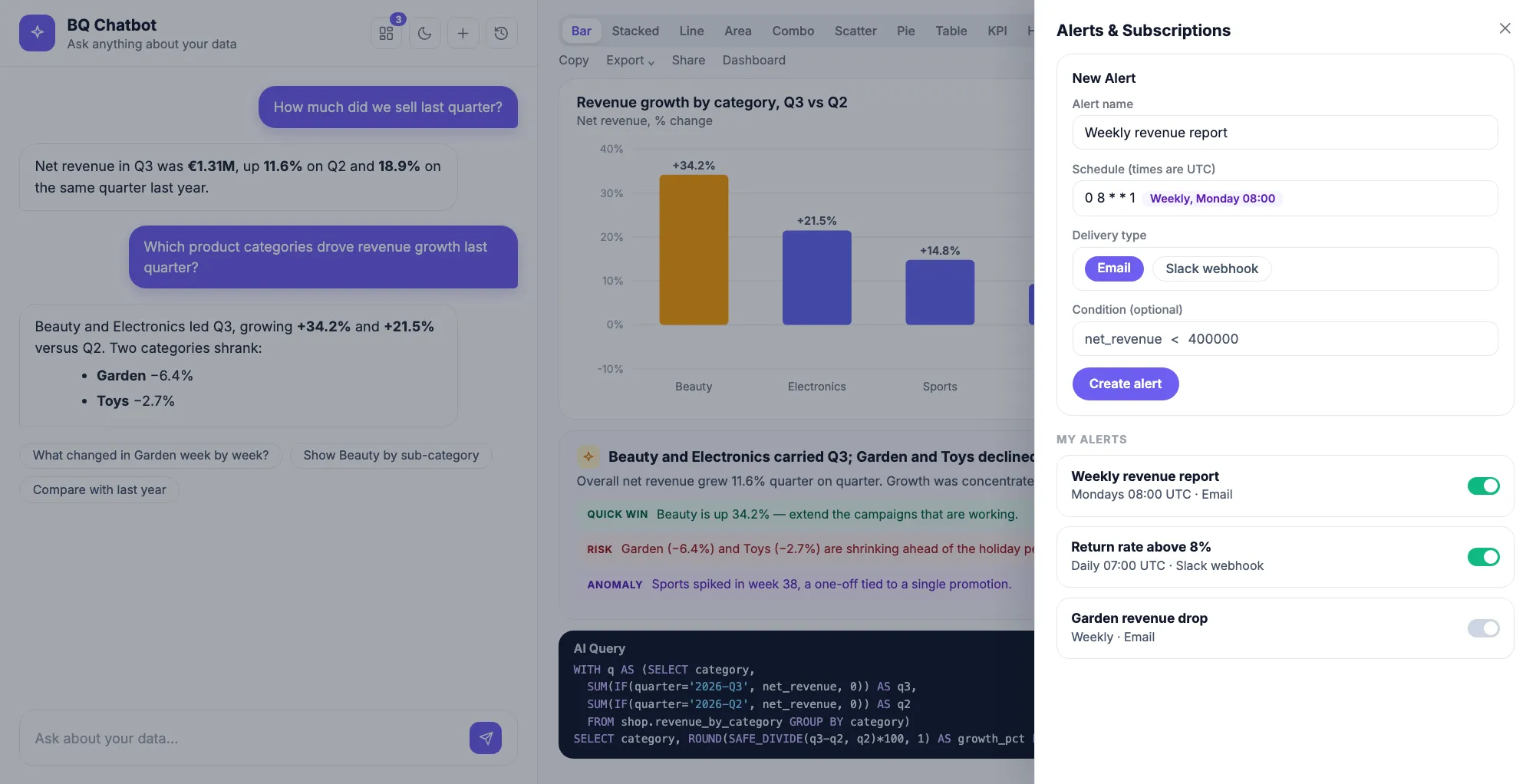The width and height of the screenshot is (1536, 784).
Task: Open chat history clock icon
Action: tap(501, 33)
